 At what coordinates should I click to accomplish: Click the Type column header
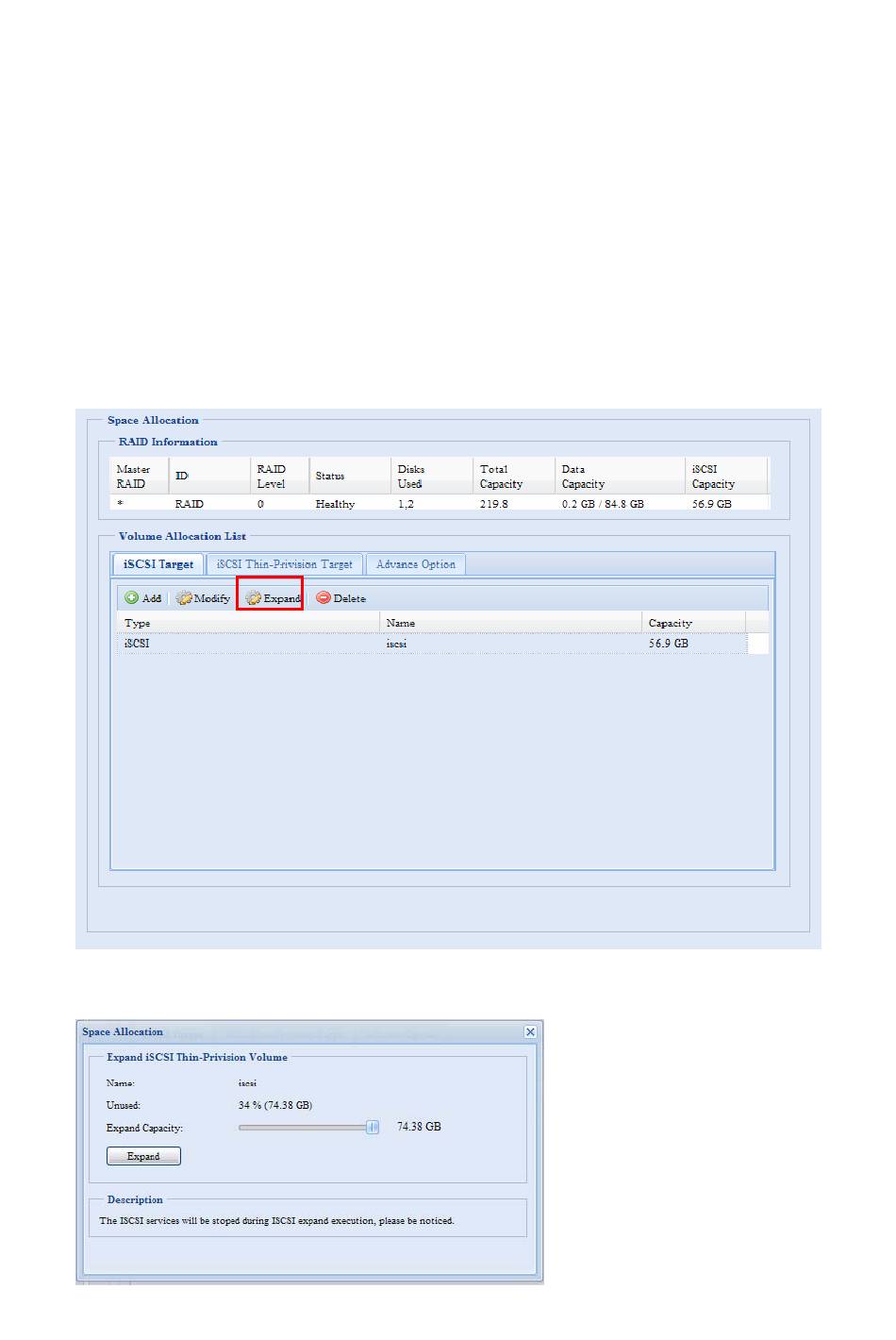pos(248,623)
